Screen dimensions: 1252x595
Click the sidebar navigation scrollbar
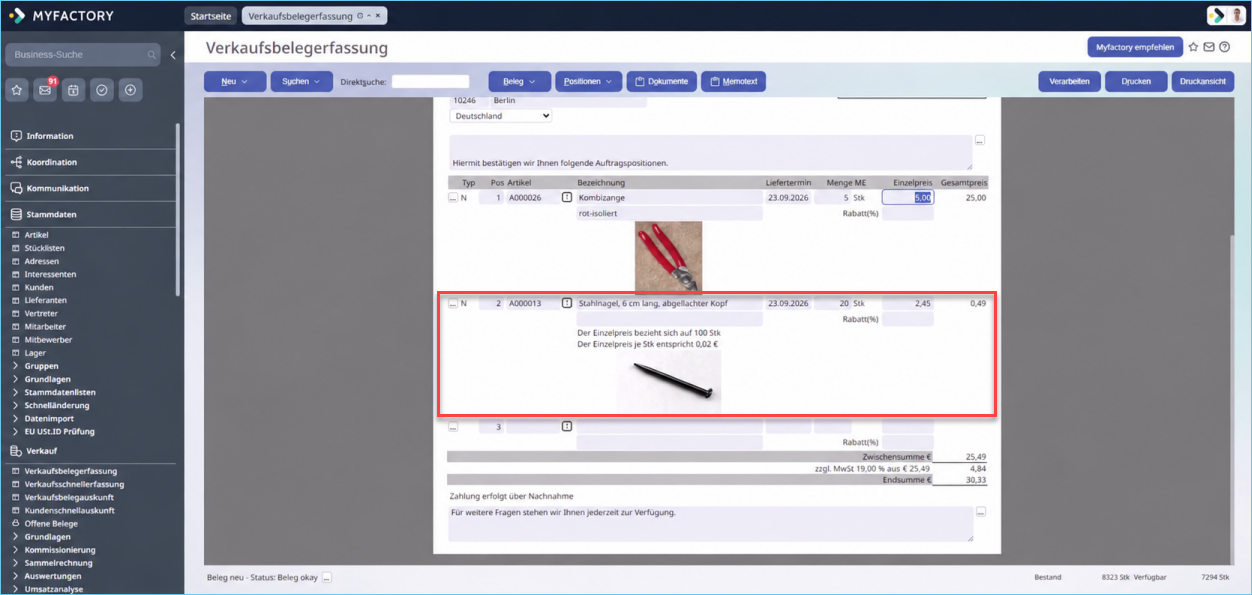[x=178, y=210]
